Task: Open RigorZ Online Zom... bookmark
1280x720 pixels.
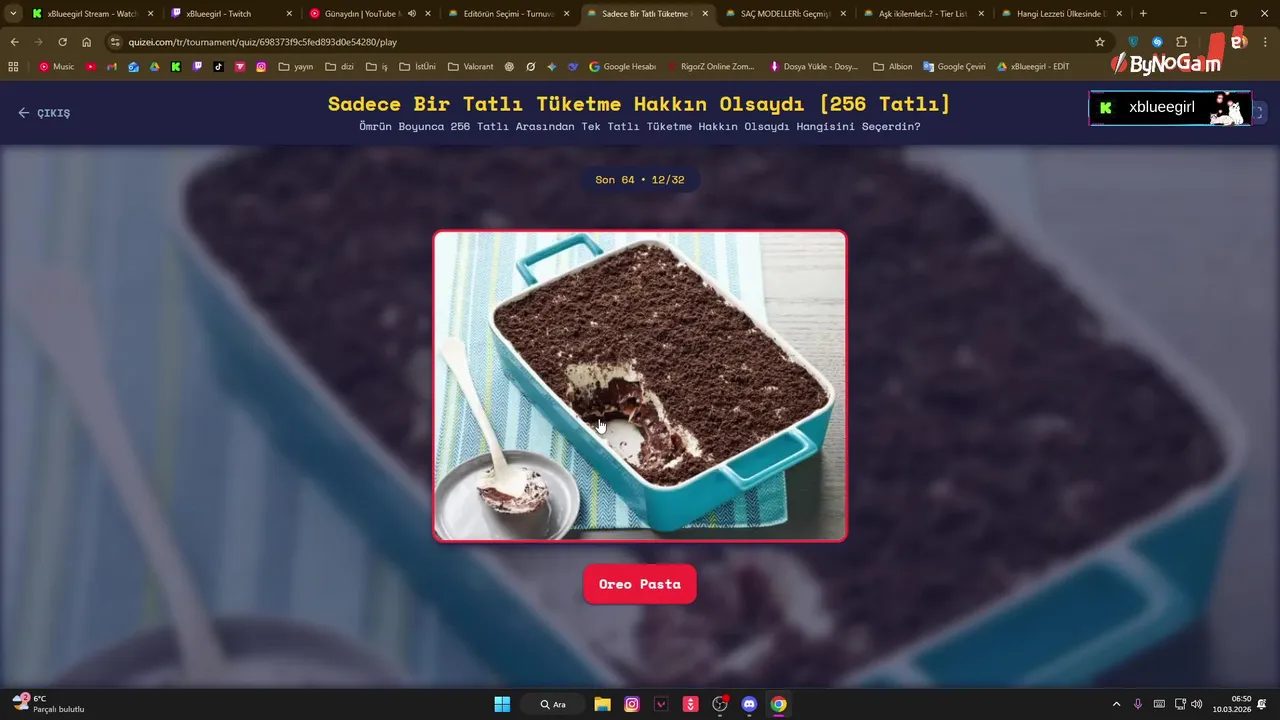Action: [x=710, y=67]
